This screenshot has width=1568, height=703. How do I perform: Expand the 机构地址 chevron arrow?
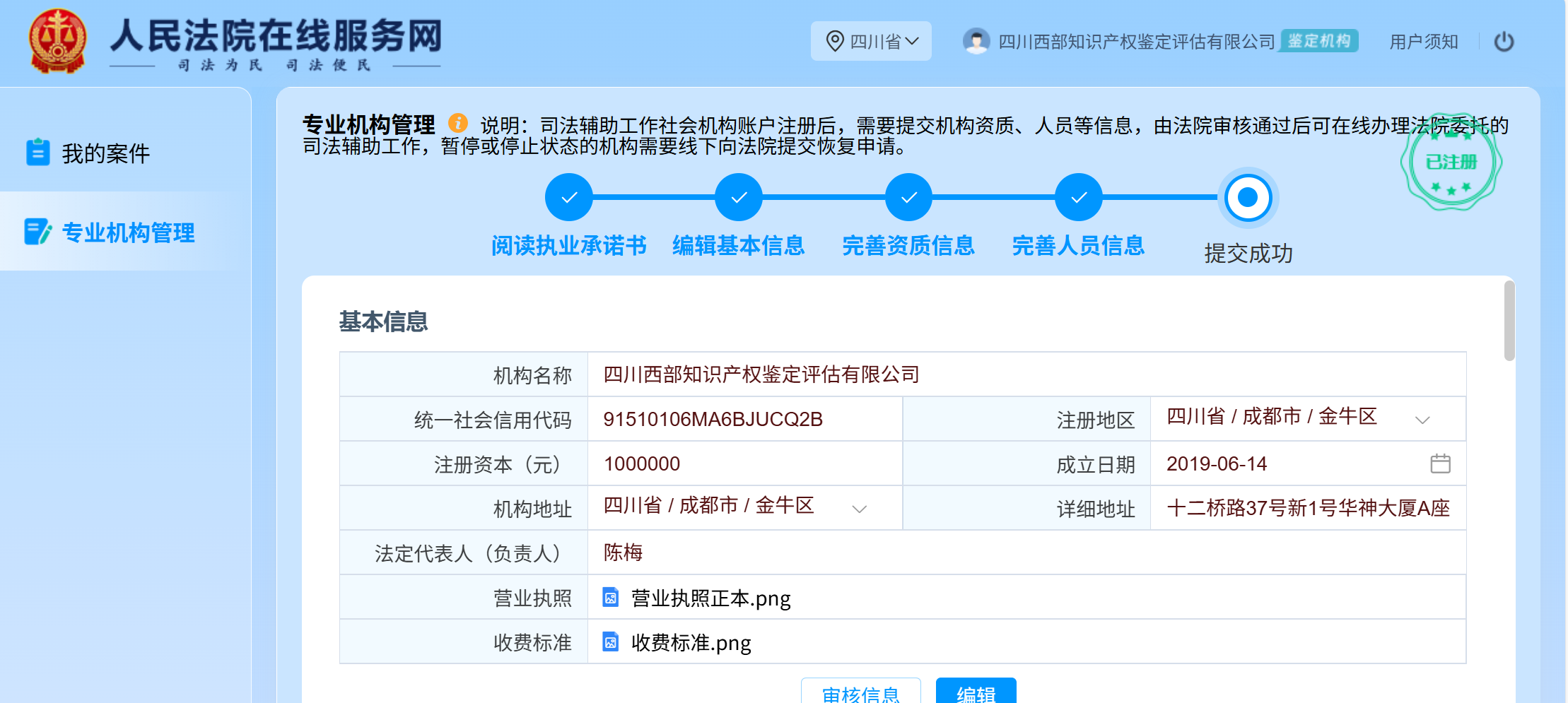pos(859,509)
